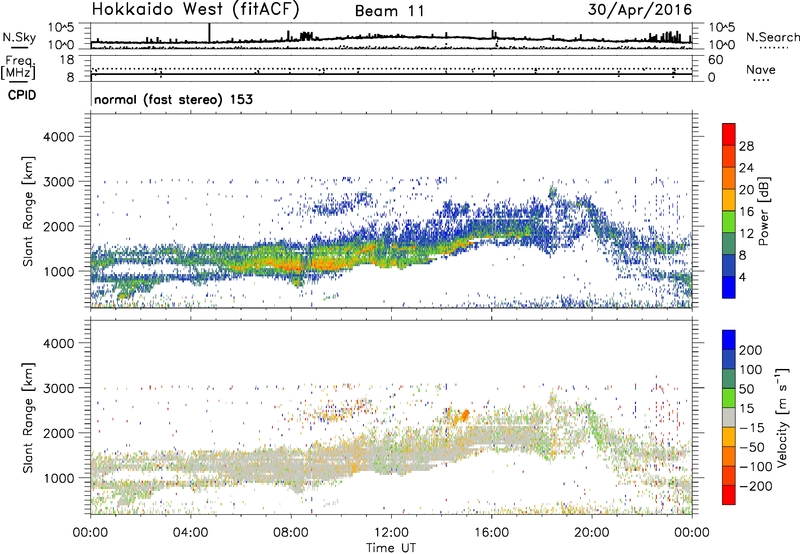Click the power panel 'Slant Range [km]' label
This screenshot has width=800, height=554.
click(x=28, y=211)
